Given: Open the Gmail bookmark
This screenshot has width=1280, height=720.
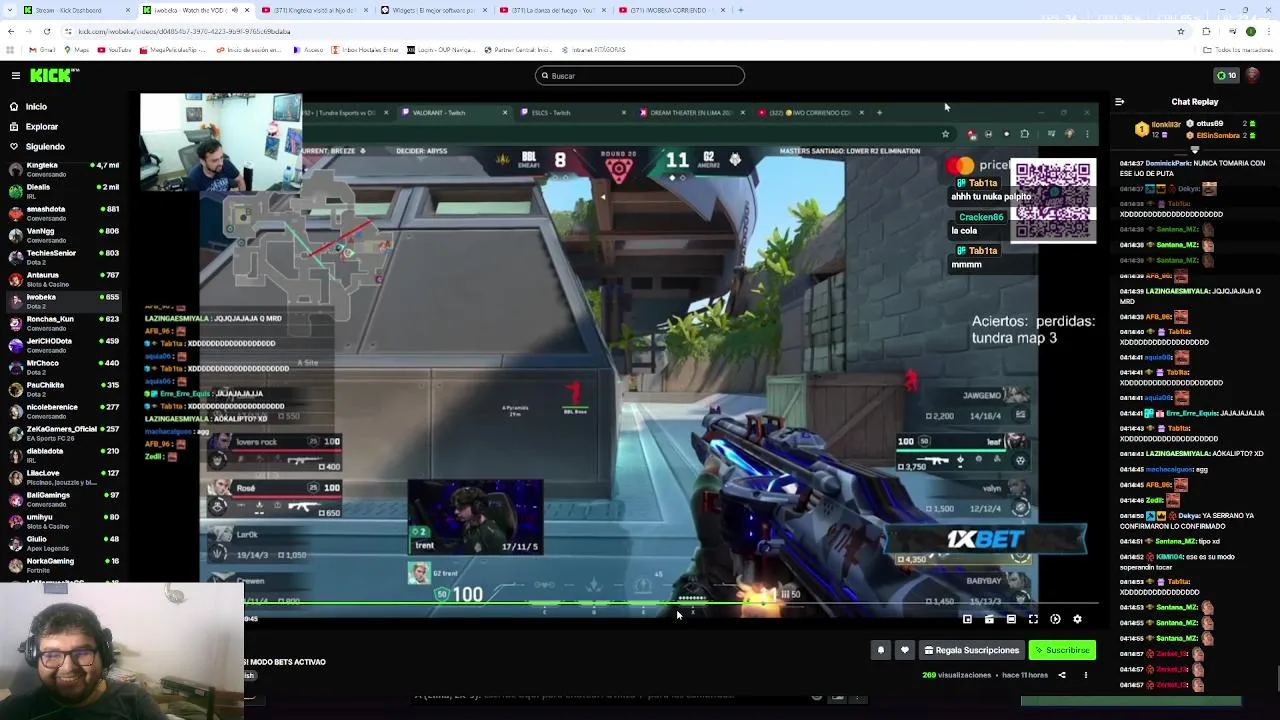Looking at the screenshot, I should [42, 50].
